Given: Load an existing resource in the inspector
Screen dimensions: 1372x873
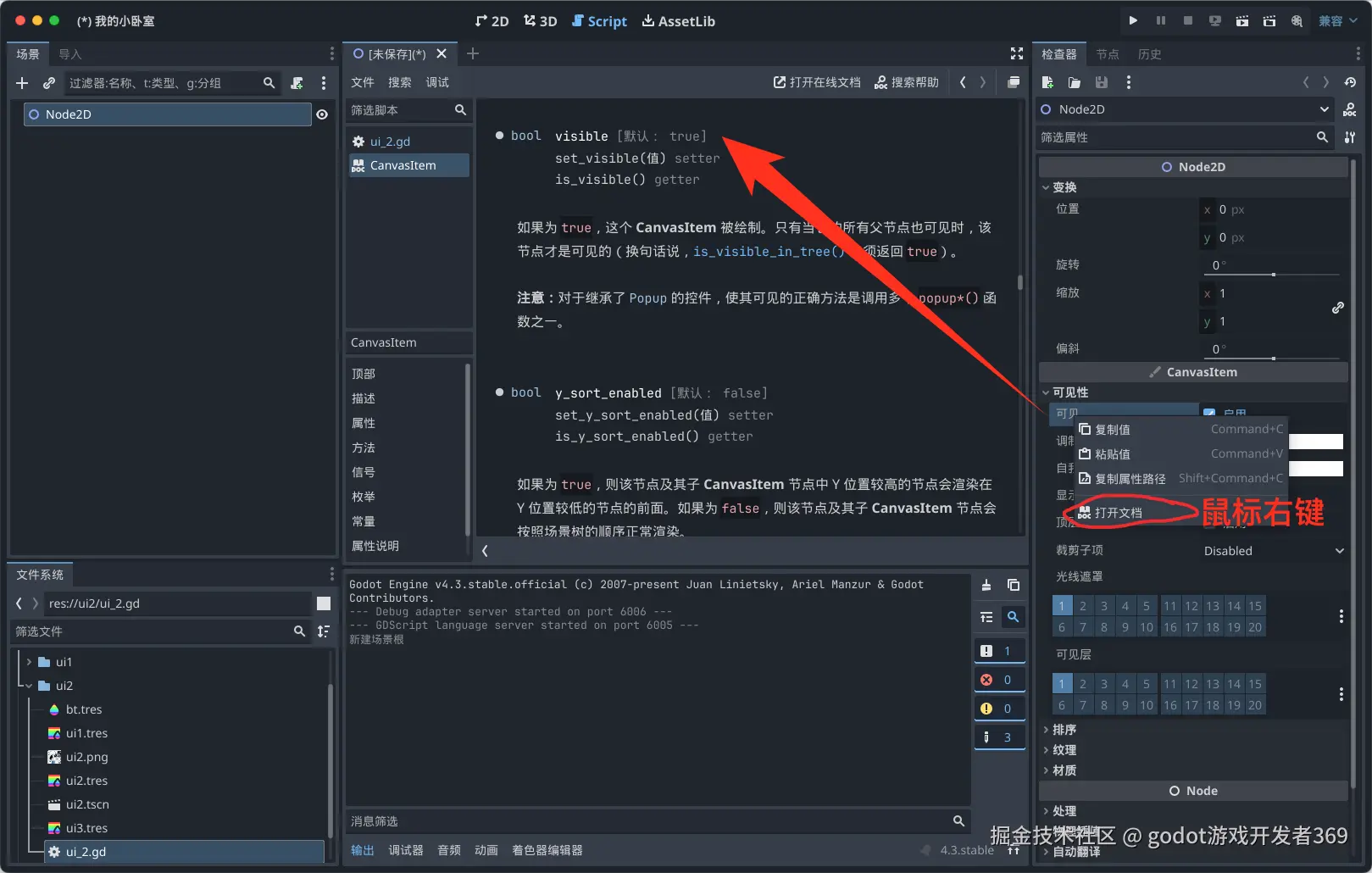Looking at the screenshot, I should click(x=1075, y=82).
